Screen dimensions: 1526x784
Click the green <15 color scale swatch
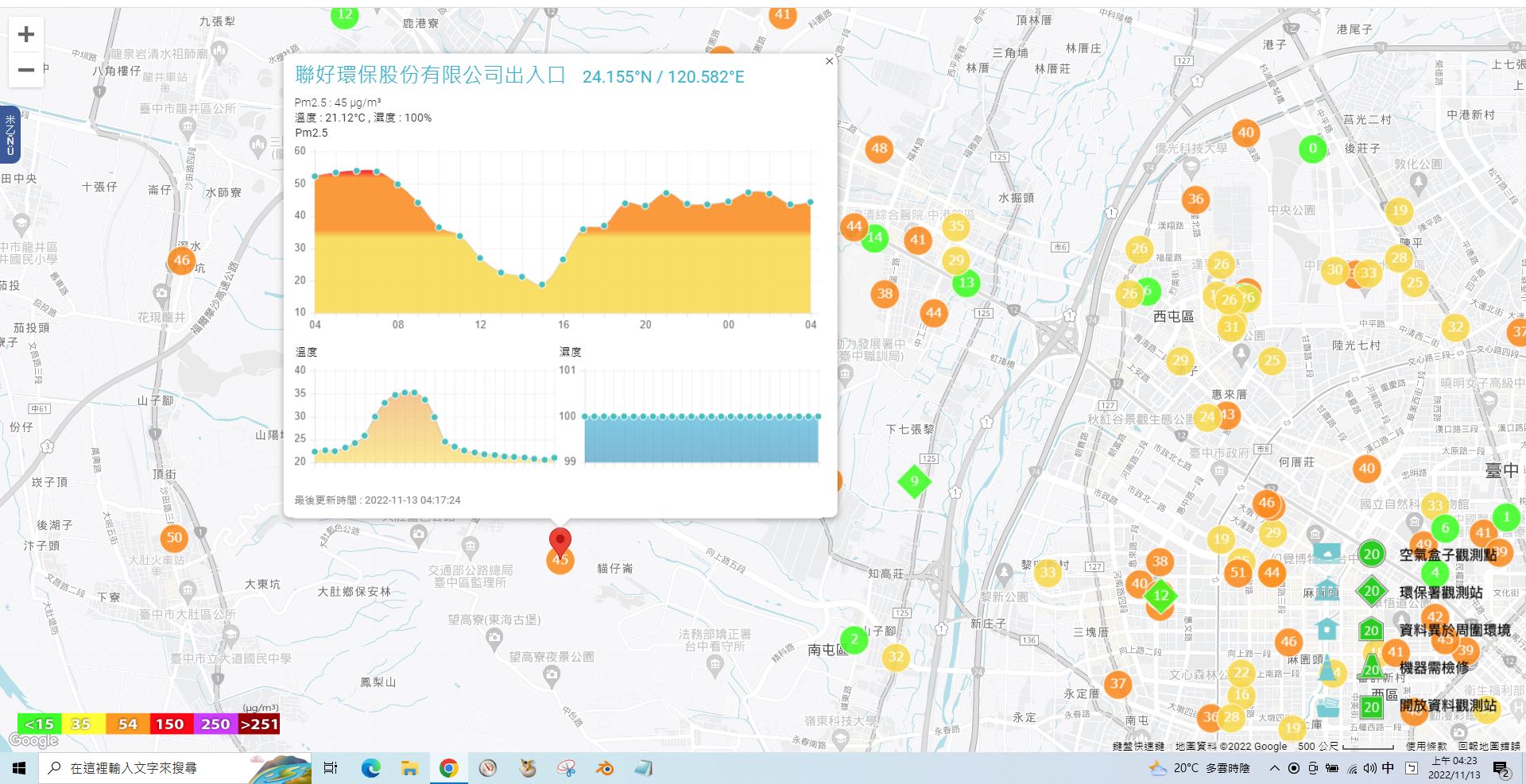pyautogui.click(x=39, y=724)
